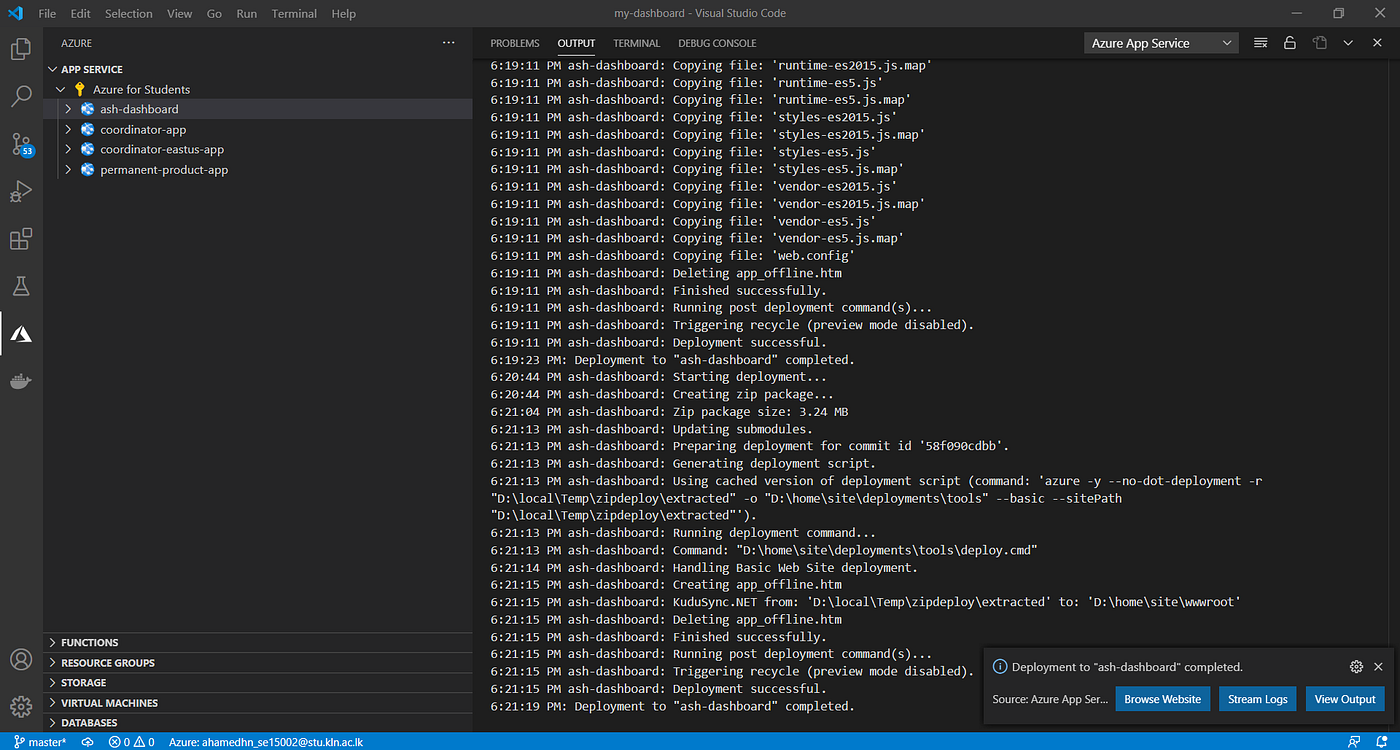The width and height of the screenshot is (1400, 750).
Task: Open the View menu
Action: coord(179,13)
